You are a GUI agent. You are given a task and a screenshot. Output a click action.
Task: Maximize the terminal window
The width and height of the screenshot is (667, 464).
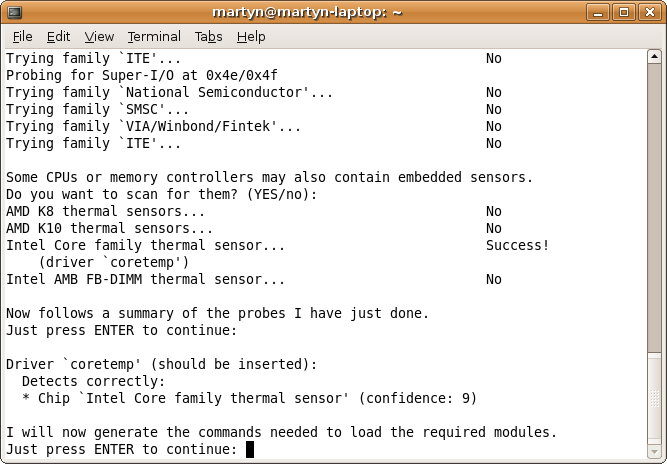tap(624, 12)
